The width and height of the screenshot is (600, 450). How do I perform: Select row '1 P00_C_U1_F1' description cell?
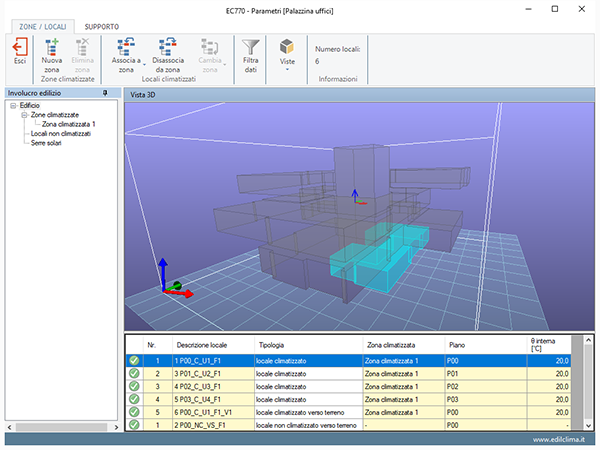tap(213, 361)
